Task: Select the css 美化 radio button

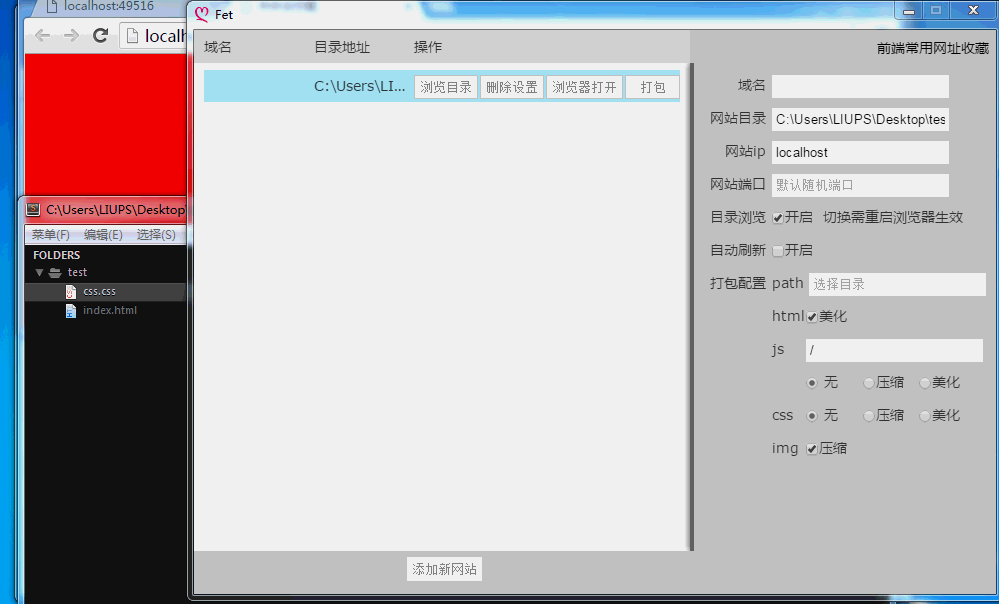Action: tap(925, 416)
